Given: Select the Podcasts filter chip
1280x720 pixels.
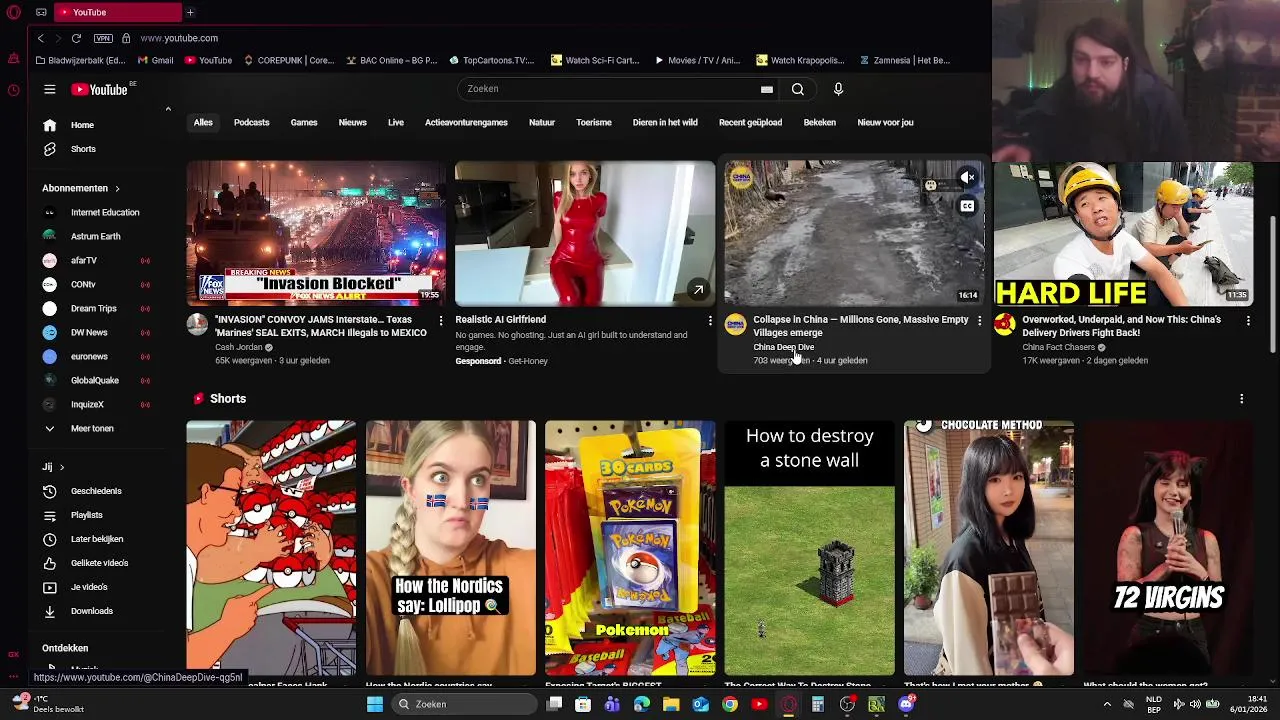Looking at the screenshot, I should tap(251, 122).
